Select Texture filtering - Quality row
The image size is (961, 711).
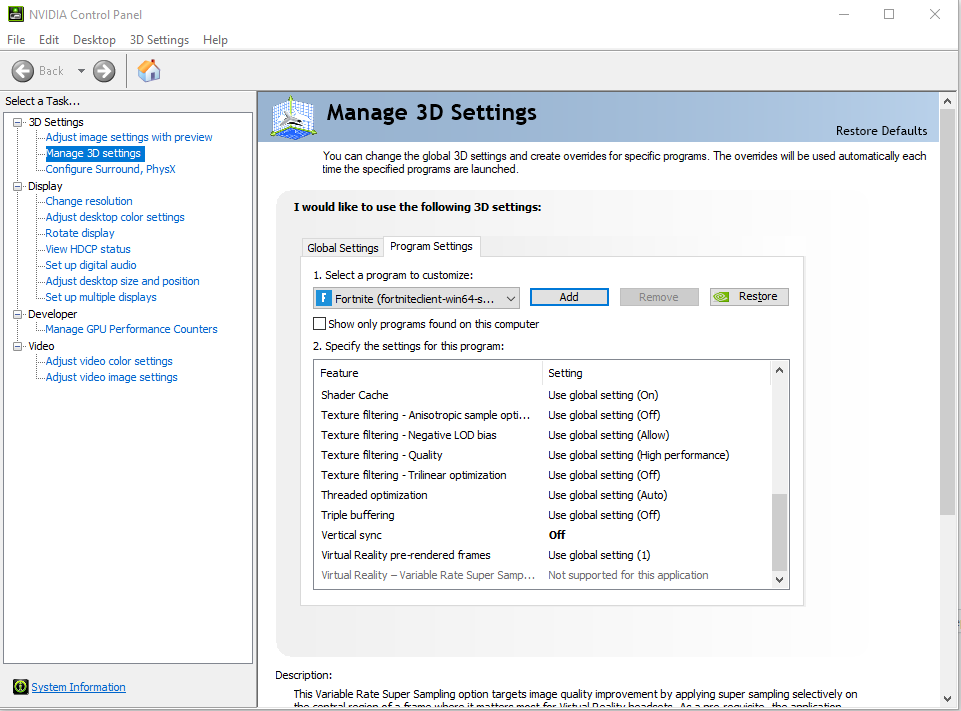tap(543, 455)
